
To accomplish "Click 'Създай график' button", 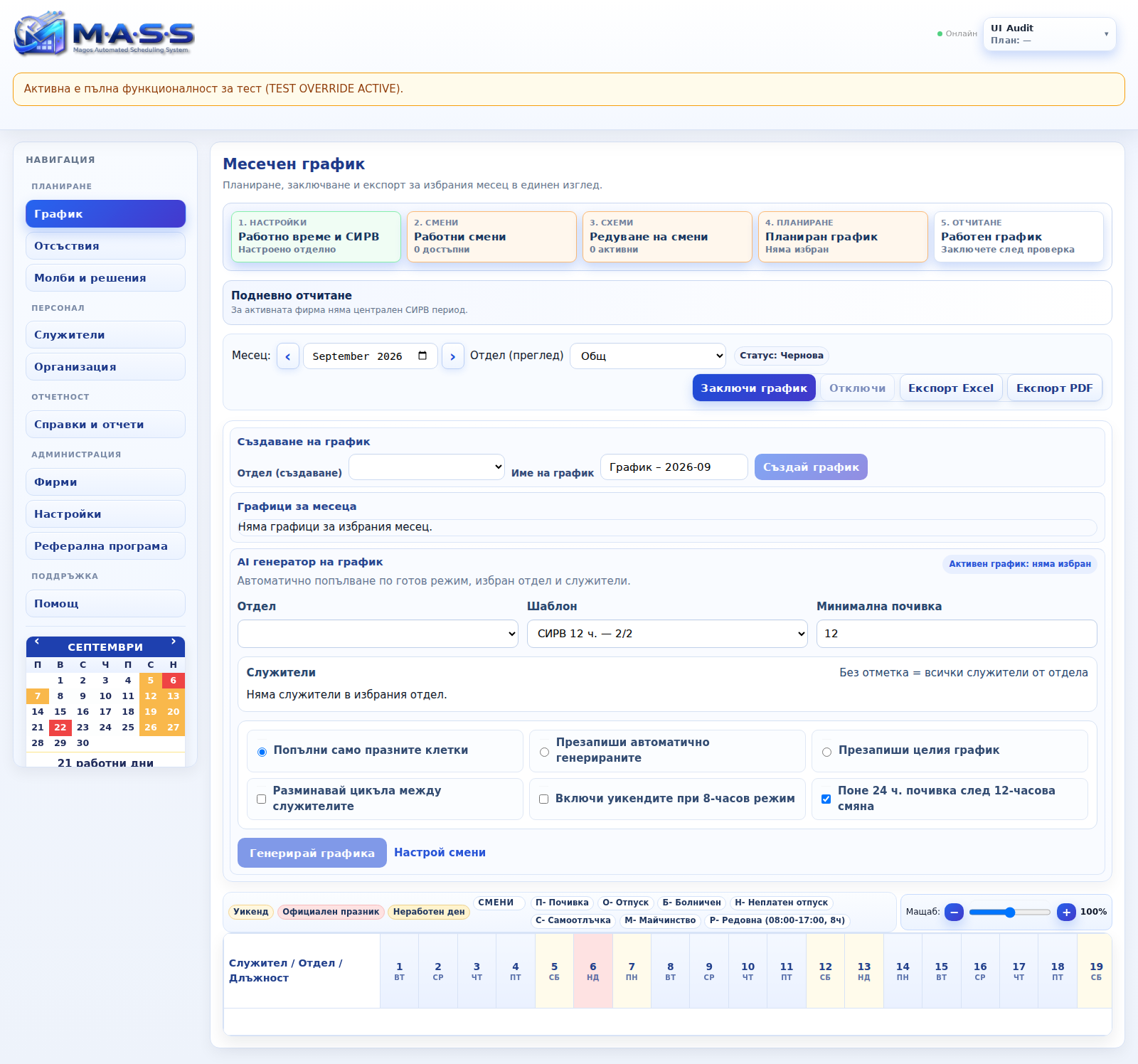I will point(811,467).
